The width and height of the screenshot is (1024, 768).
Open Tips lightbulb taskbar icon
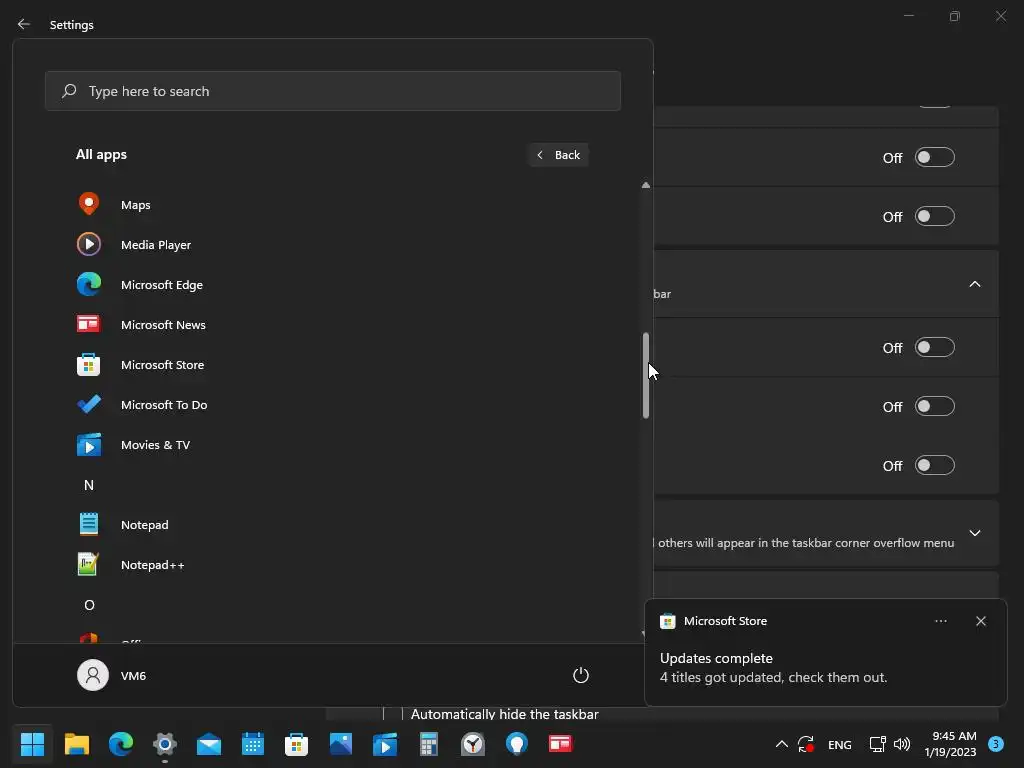[517, 744]
